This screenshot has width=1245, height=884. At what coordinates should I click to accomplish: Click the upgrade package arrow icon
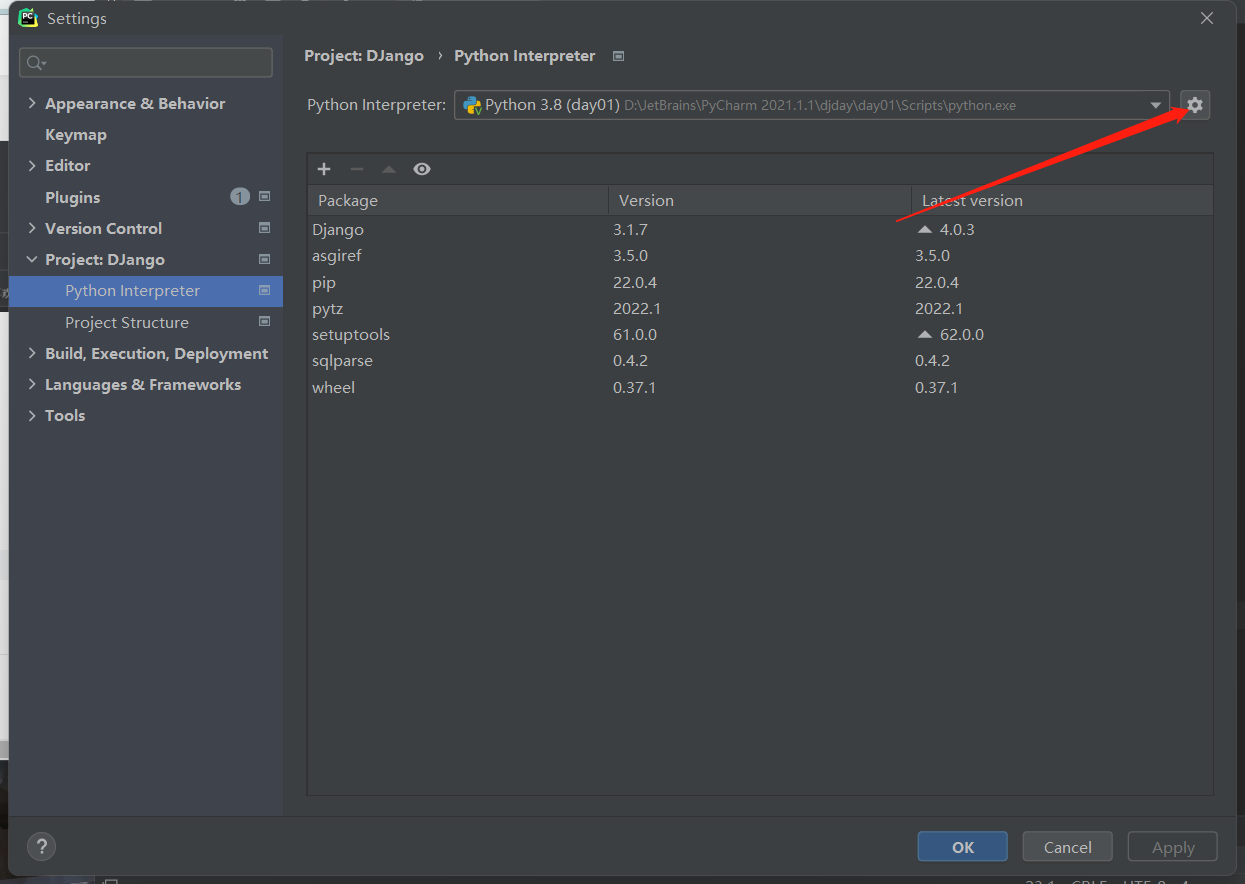pos(389,169)
